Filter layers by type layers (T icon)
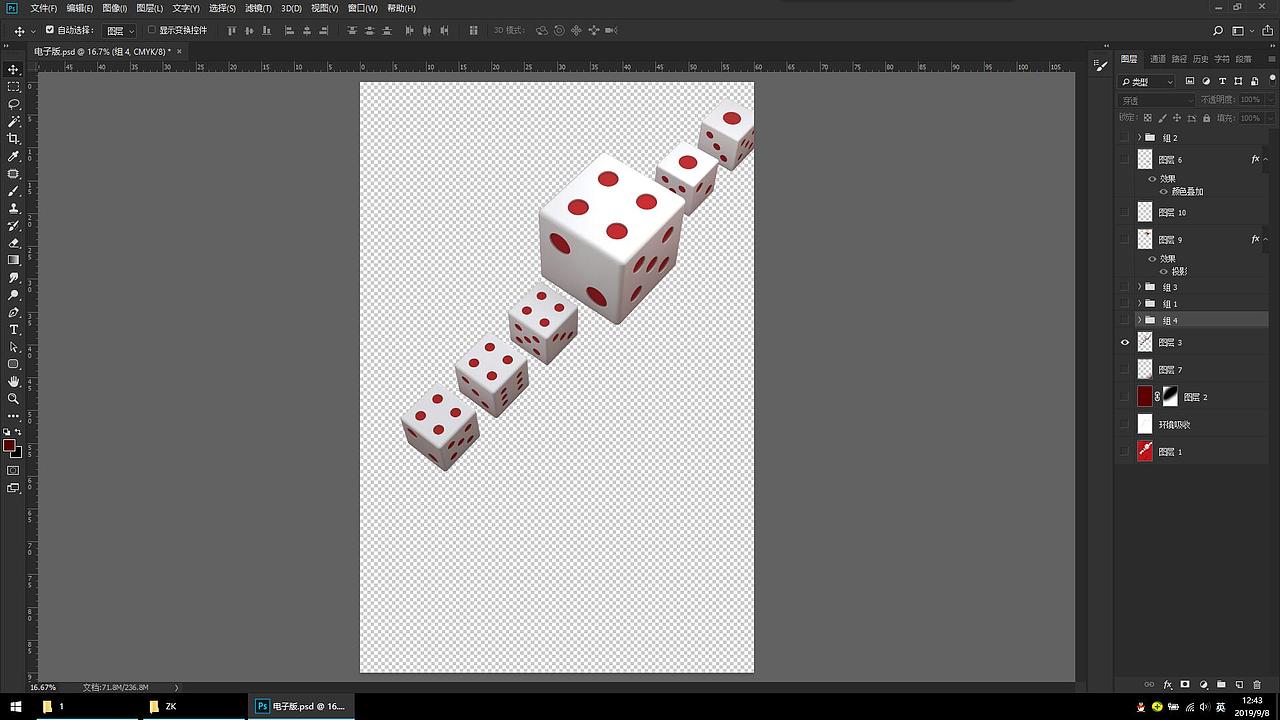 pos(1222,81)
